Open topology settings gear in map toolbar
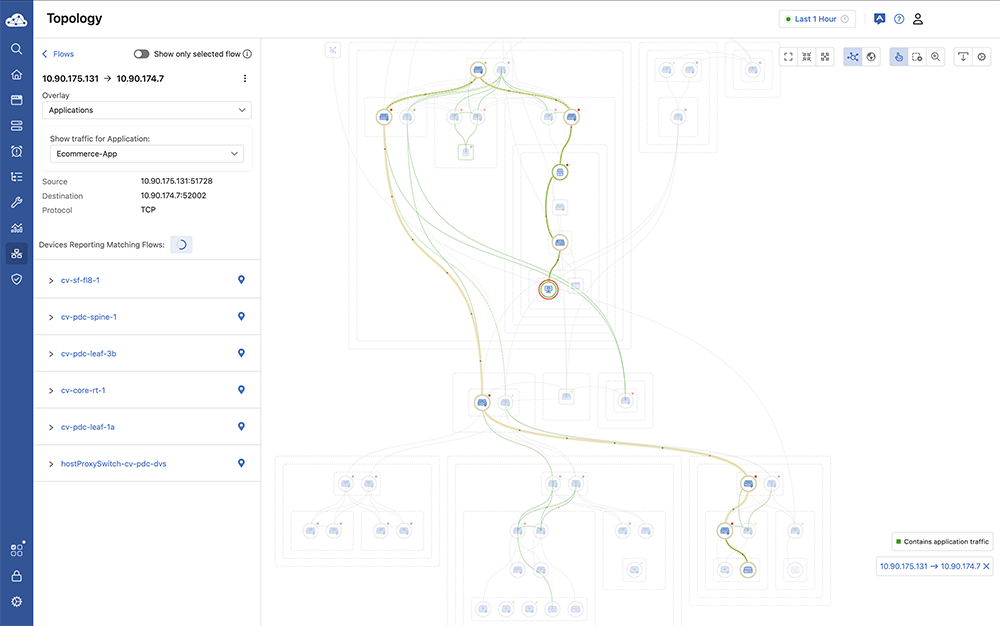This screenshot has width=1000, height=626. pos(982,57)
